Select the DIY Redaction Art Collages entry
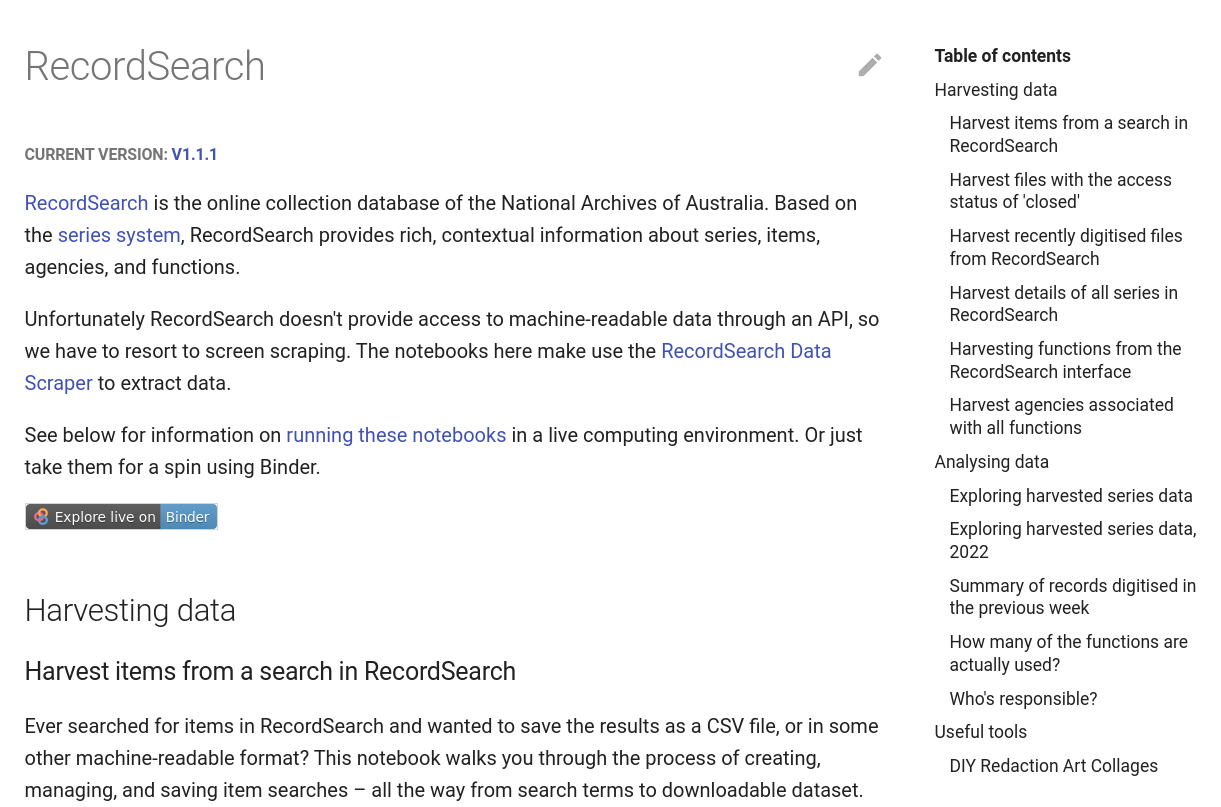Screen dimensions: 1221x807 click(x=1053, y=766)
